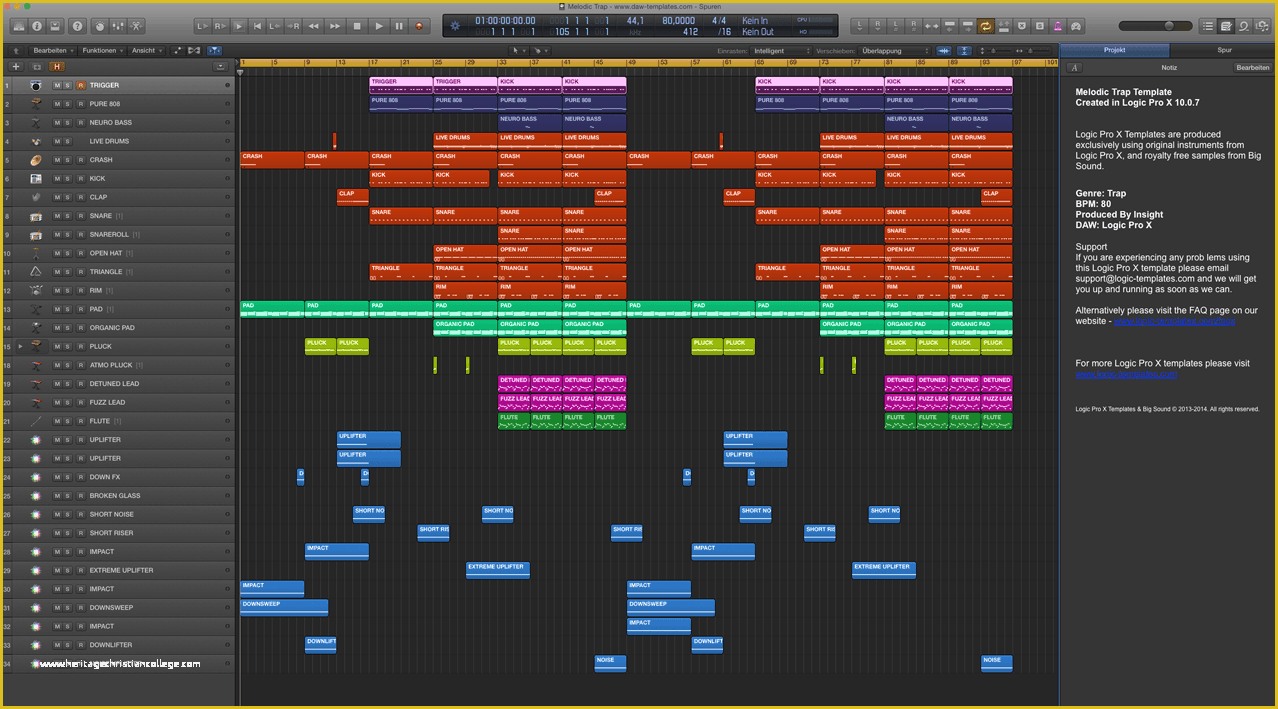This screenshot has width=1278, height=709.
Task: Open the Funktionen menu
Action: (102, 50)
